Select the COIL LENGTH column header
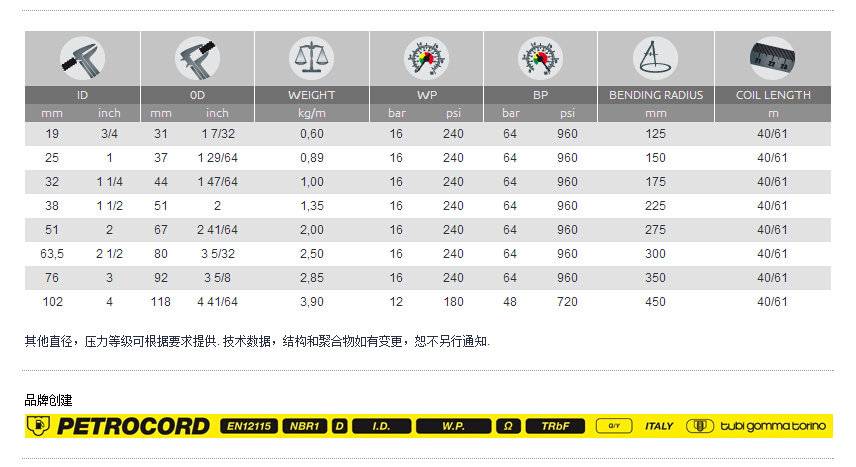Viewport: 856px width, 467px height. pyautogui.click(x=773, y=95)
